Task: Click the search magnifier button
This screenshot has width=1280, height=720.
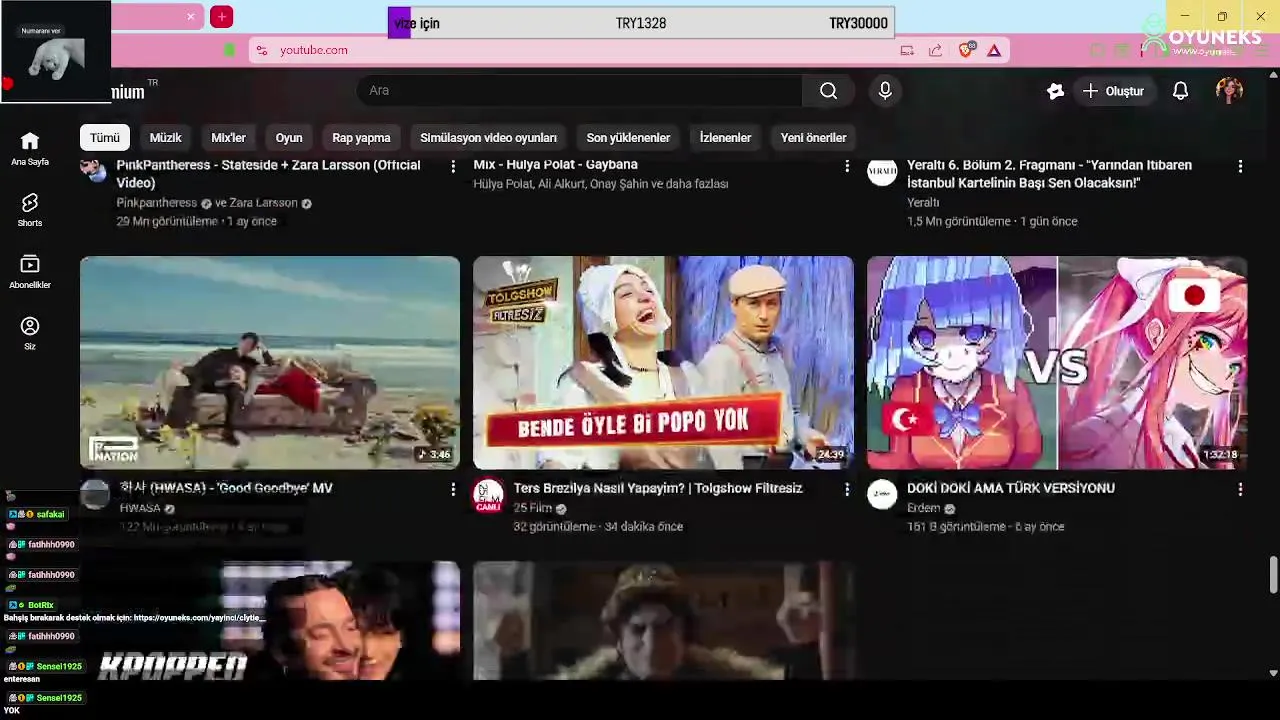Action: click(828, 91)
